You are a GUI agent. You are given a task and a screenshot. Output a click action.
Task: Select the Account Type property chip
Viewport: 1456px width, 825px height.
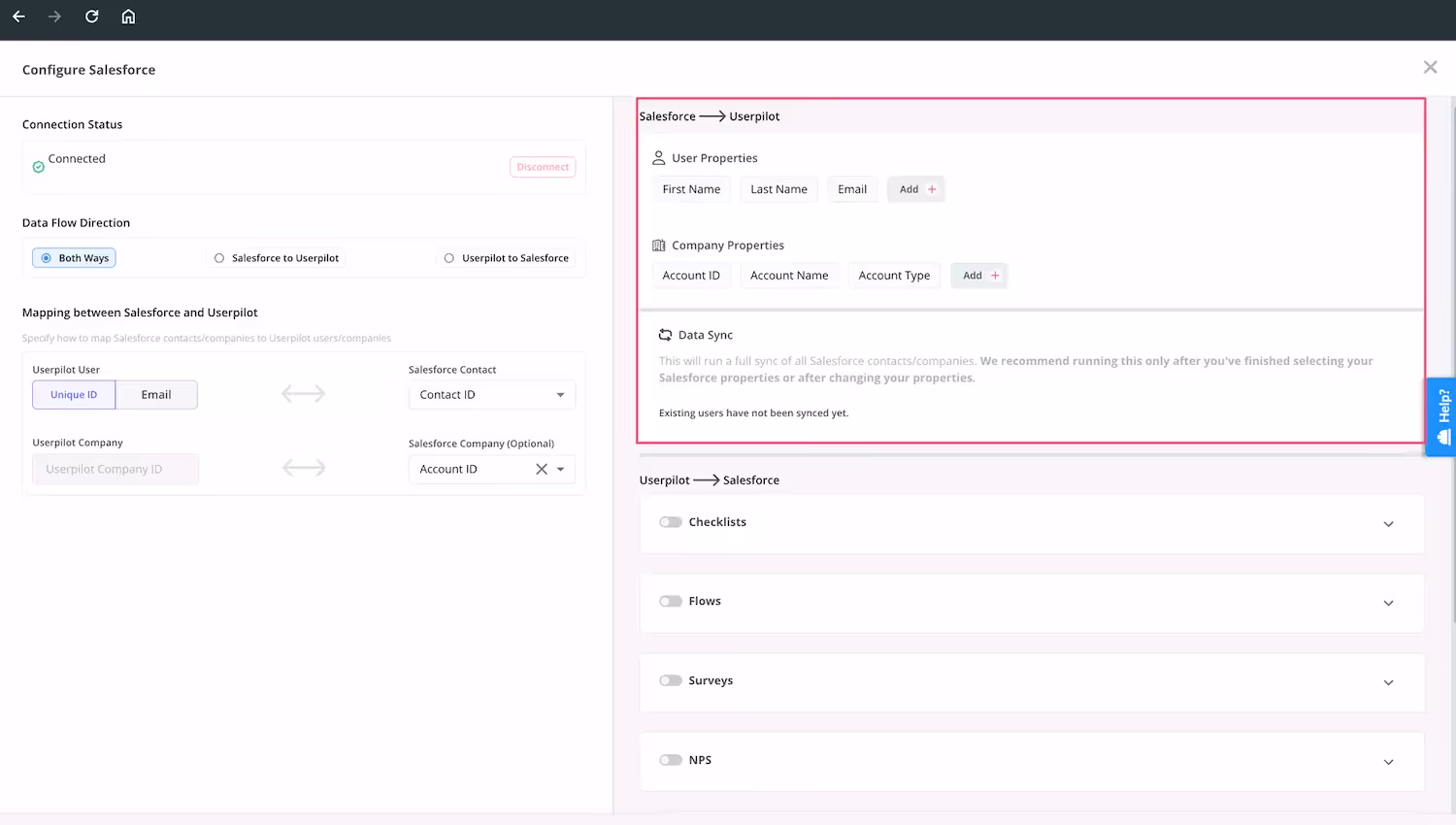coord(894,276)
